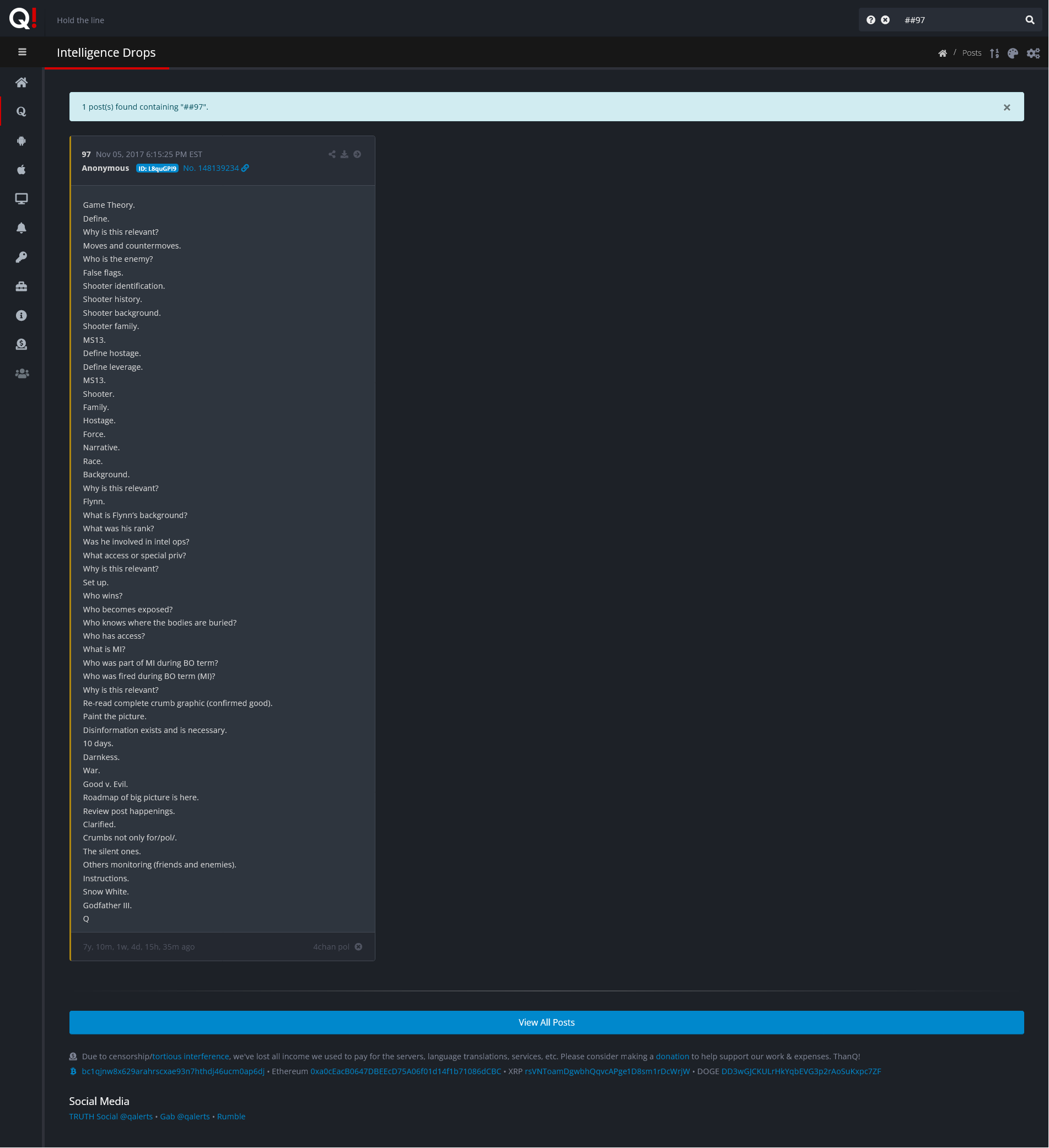Click the Bitcoin address link
The image size is (1049, 1148).
click(173, 1072)
